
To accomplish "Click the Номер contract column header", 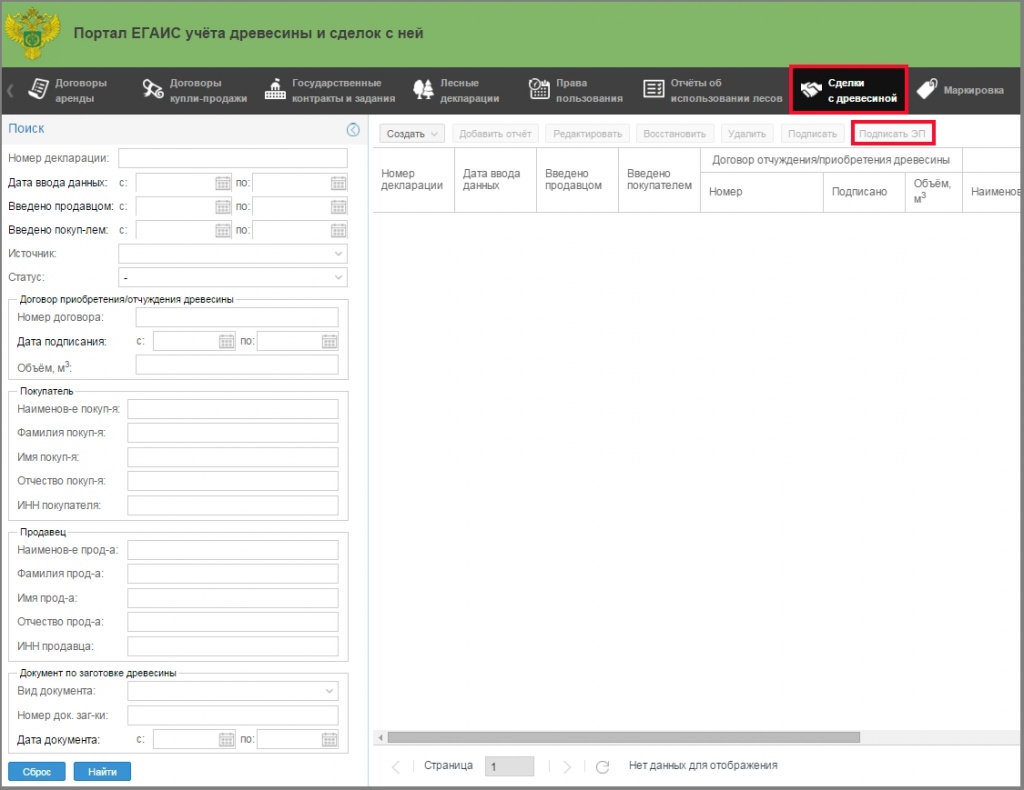I will [x=761, y=192].
